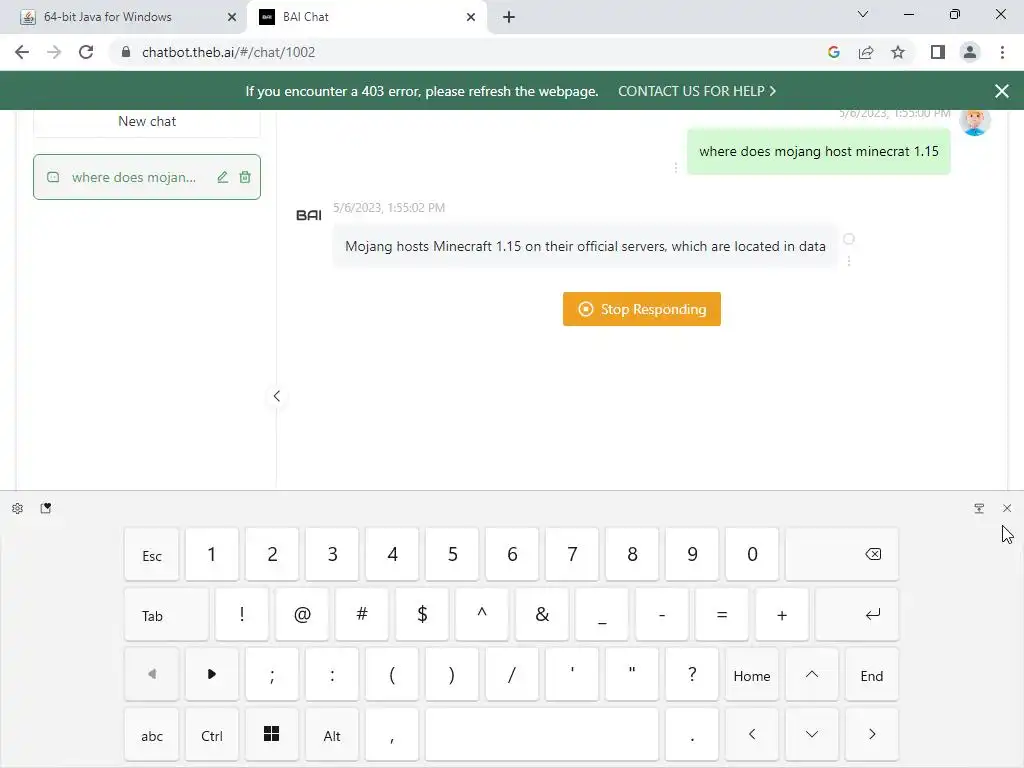The image size is (1024, 768).
Task: Delete the 'where does mojan...' chat
Action: [245, 177]
